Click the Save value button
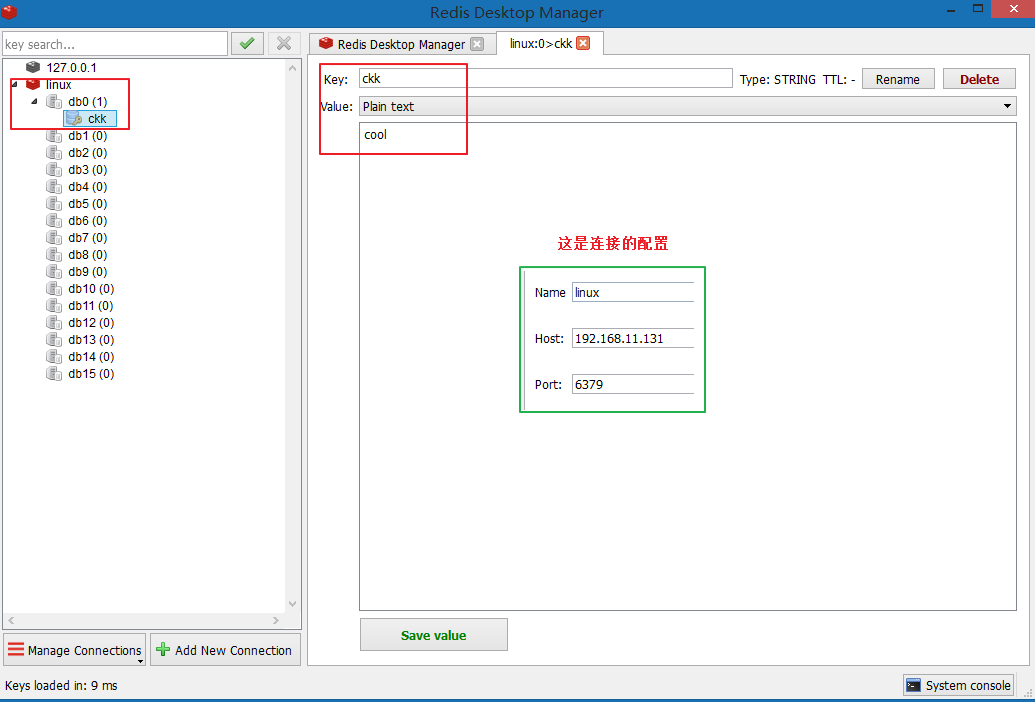This screenshot has width=1035, height=702. (434, 635)
